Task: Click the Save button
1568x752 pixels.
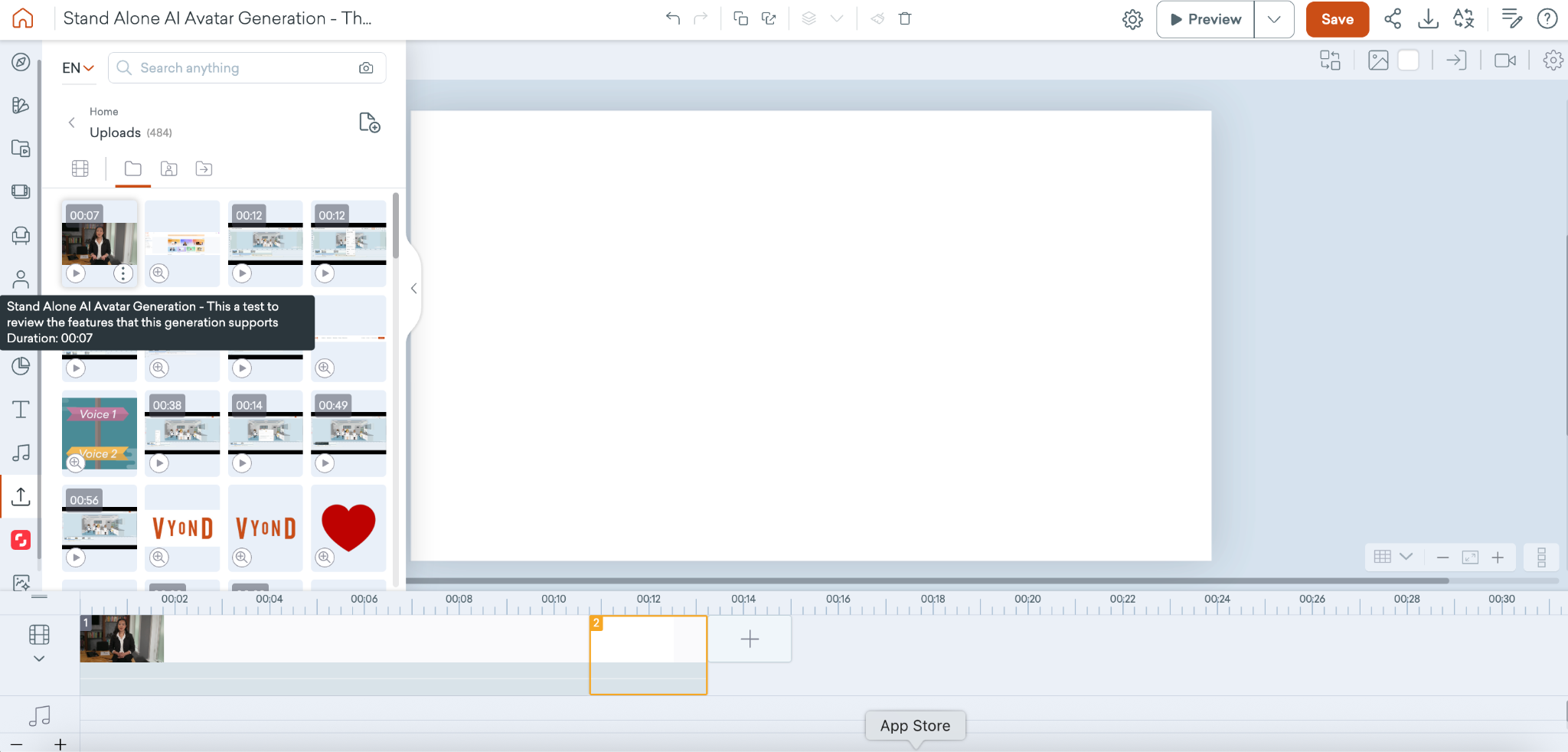Action: click(1337, 19)
